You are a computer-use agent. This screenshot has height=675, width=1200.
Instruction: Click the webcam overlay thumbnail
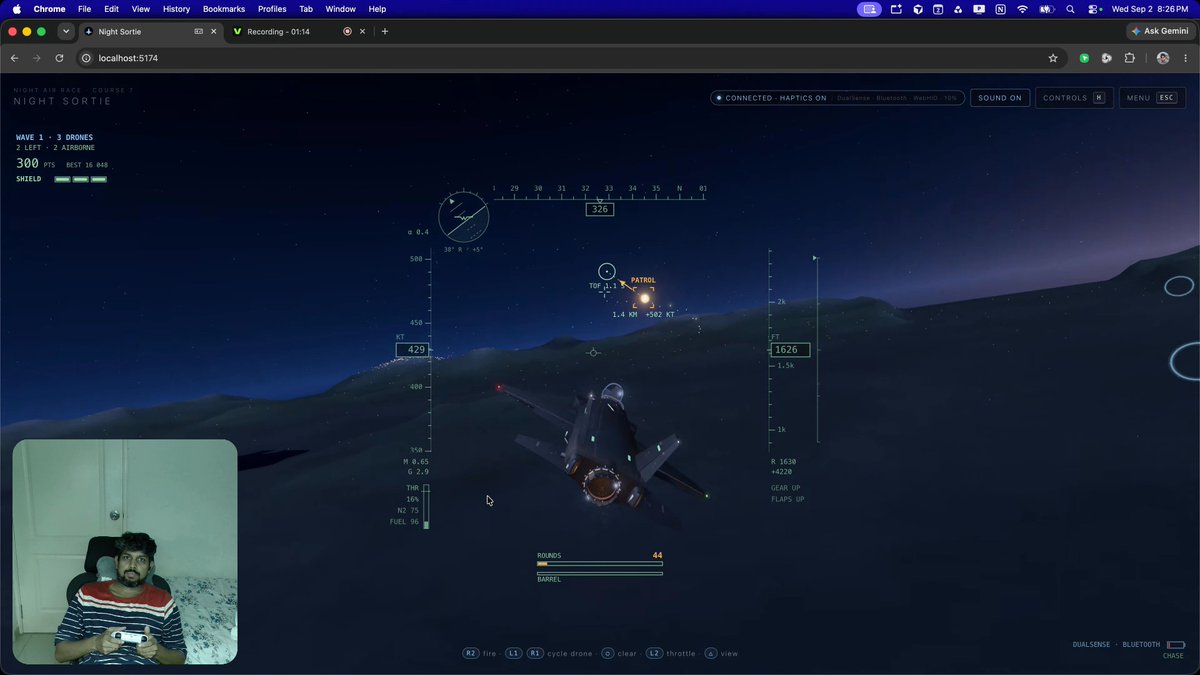125,552
